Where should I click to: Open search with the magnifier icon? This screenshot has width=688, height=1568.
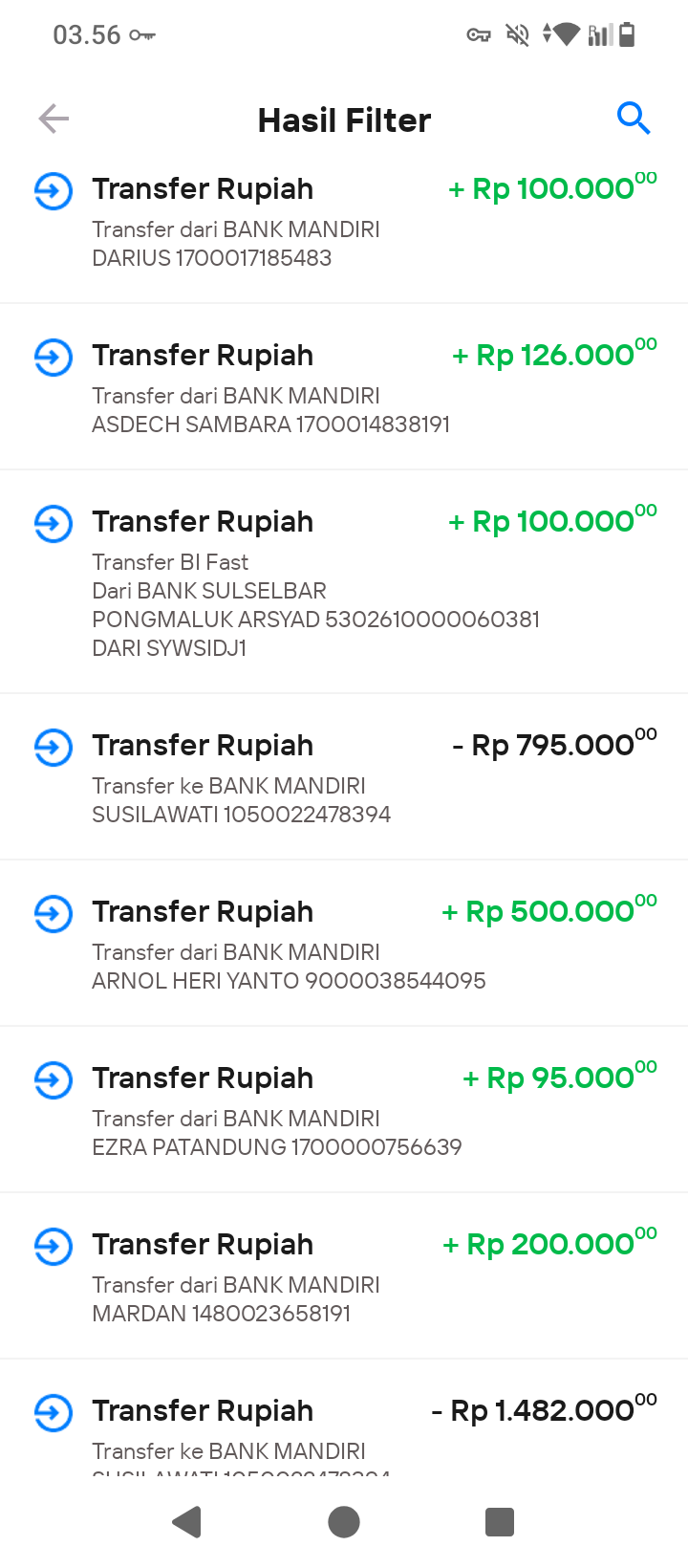(x=634, y=118)
